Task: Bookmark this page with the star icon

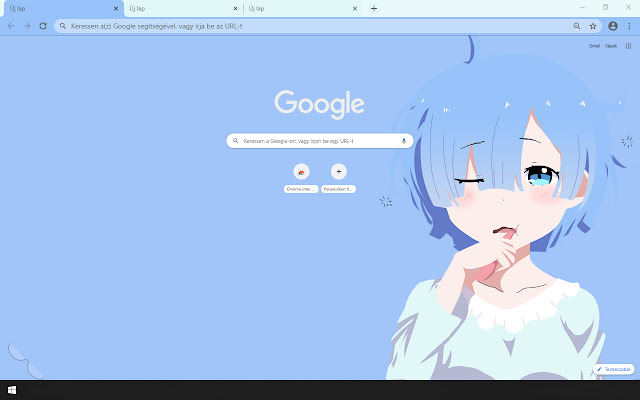Action: tap(593, 26)
